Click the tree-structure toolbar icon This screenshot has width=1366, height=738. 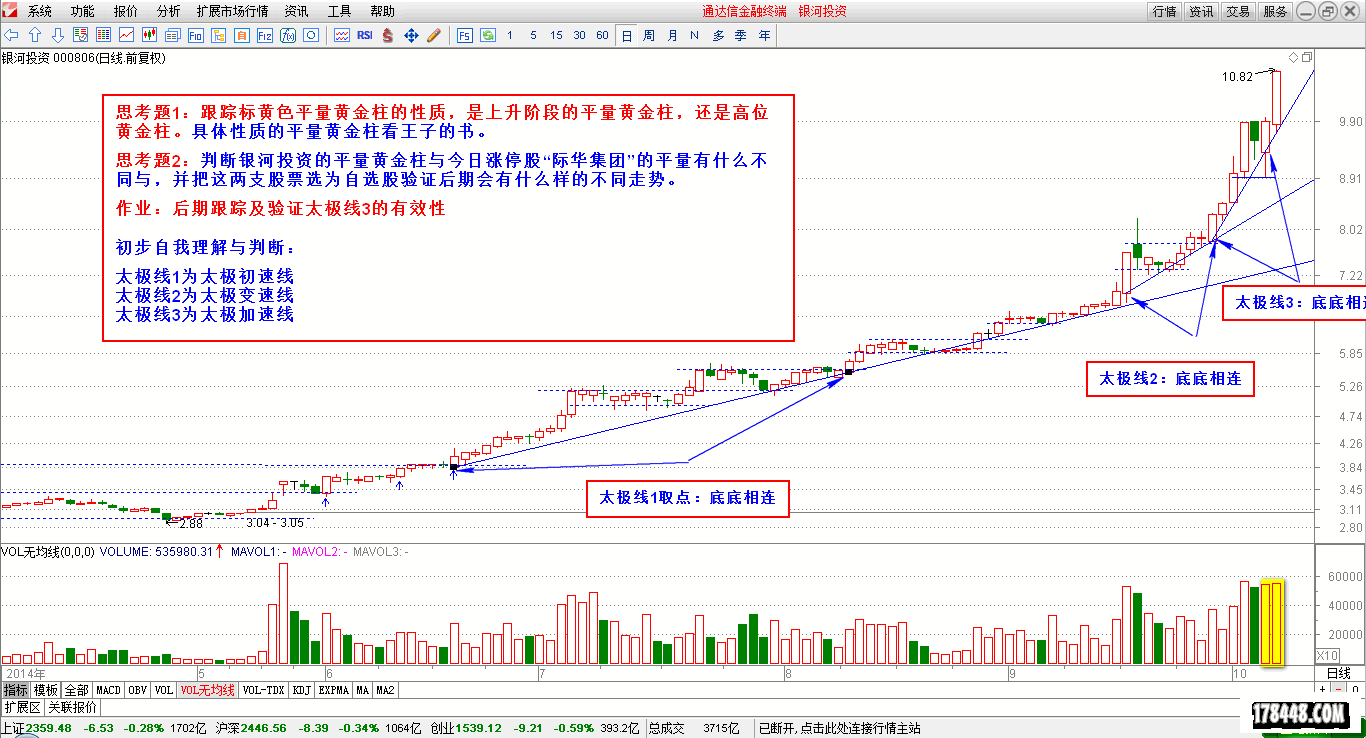click(x=218, y=35)
